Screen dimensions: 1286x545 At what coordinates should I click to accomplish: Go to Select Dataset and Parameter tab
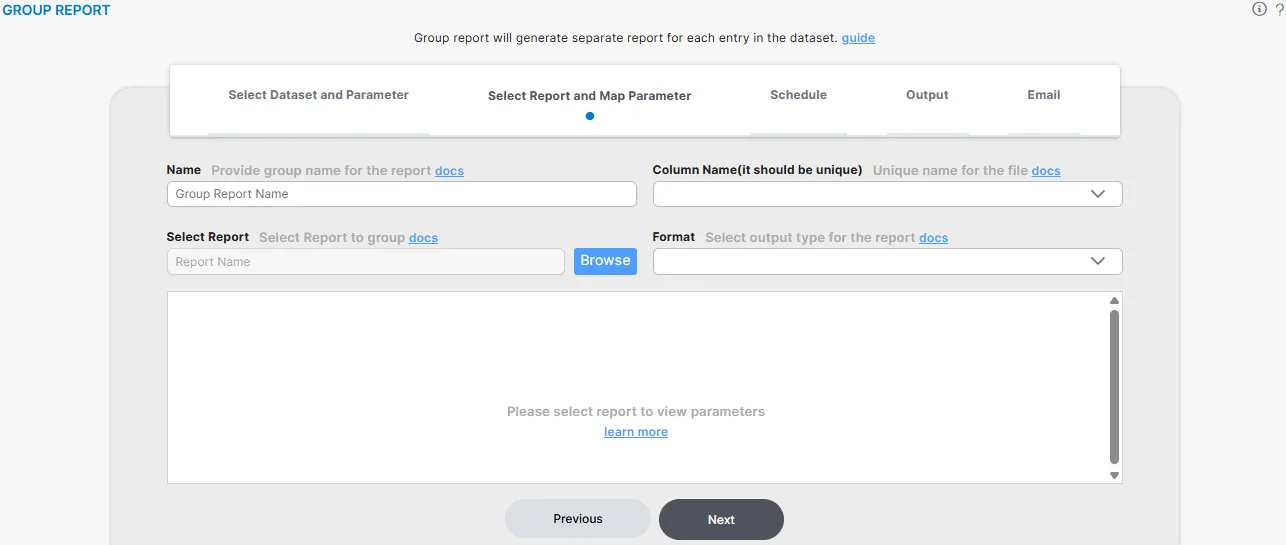click(318, 95)
